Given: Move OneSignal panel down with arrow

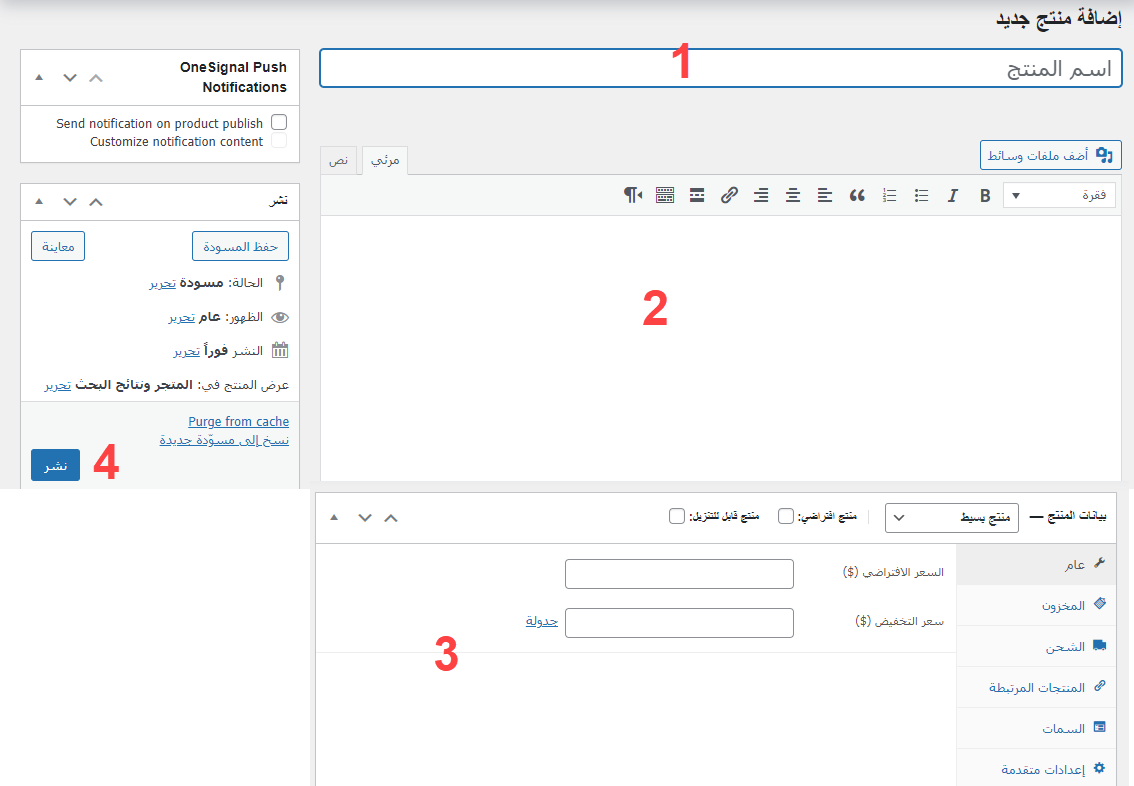Looking at the screenshot, I should (x=69, y=78).
